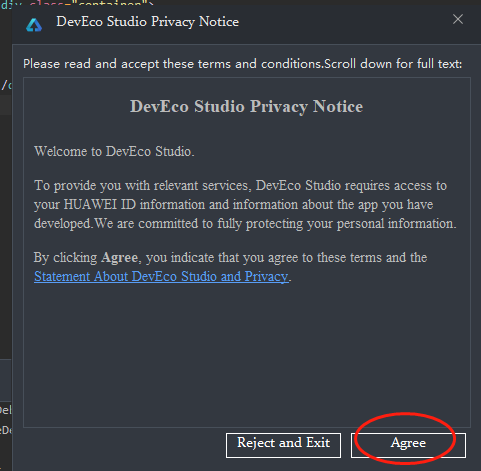
Task: Click the Agree button
Action: [408, 445]
